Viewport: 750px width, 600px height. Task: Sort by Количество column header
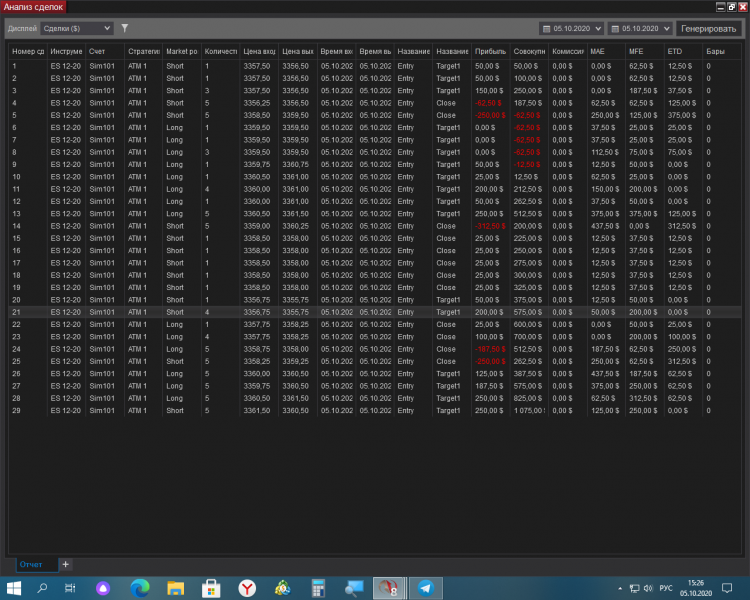tap(221, 51)
